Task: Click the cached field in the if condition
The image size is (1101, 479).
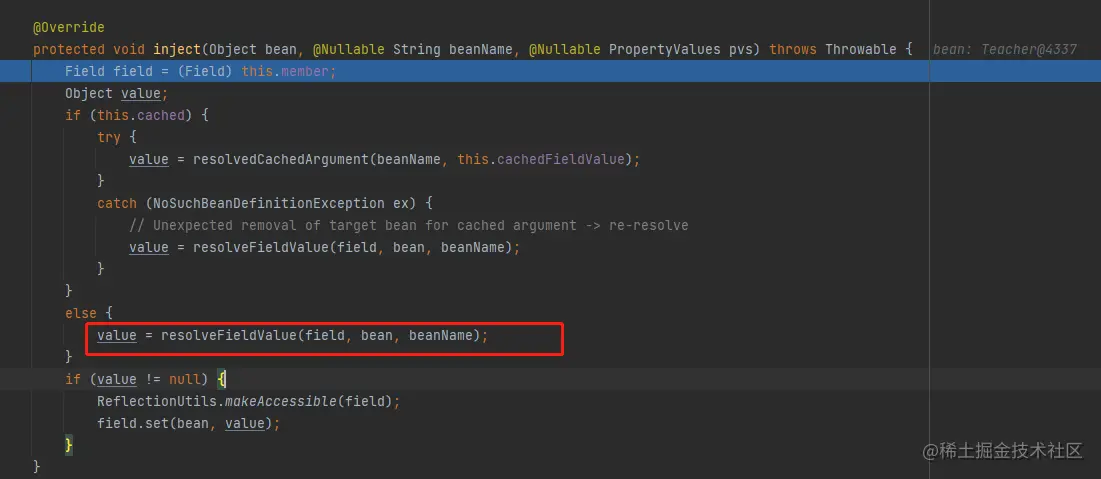Action: click(x=161, y=115)
